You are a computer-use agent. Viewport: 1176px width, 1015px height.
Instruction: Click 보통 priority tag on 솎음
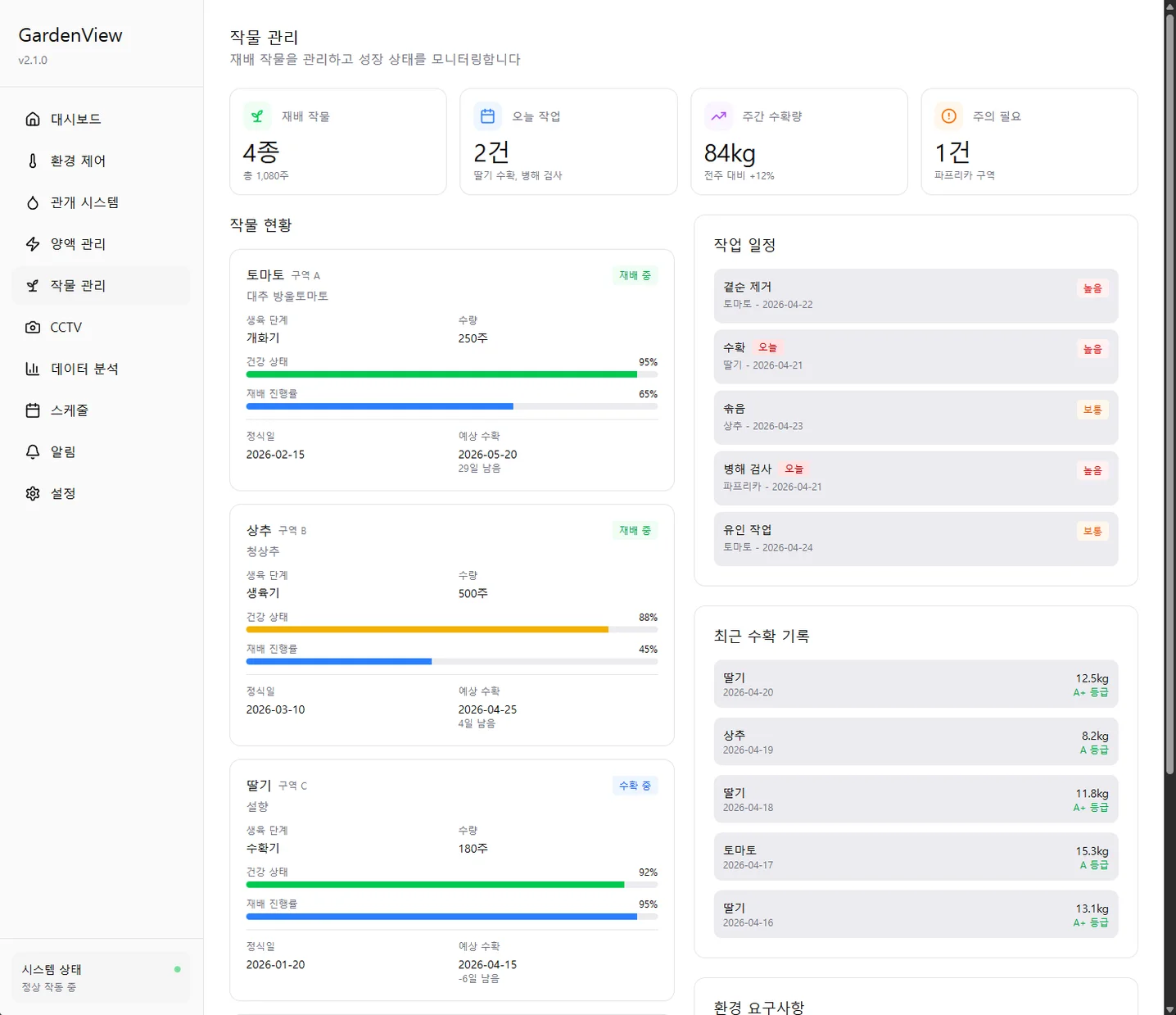point(1092,410)
